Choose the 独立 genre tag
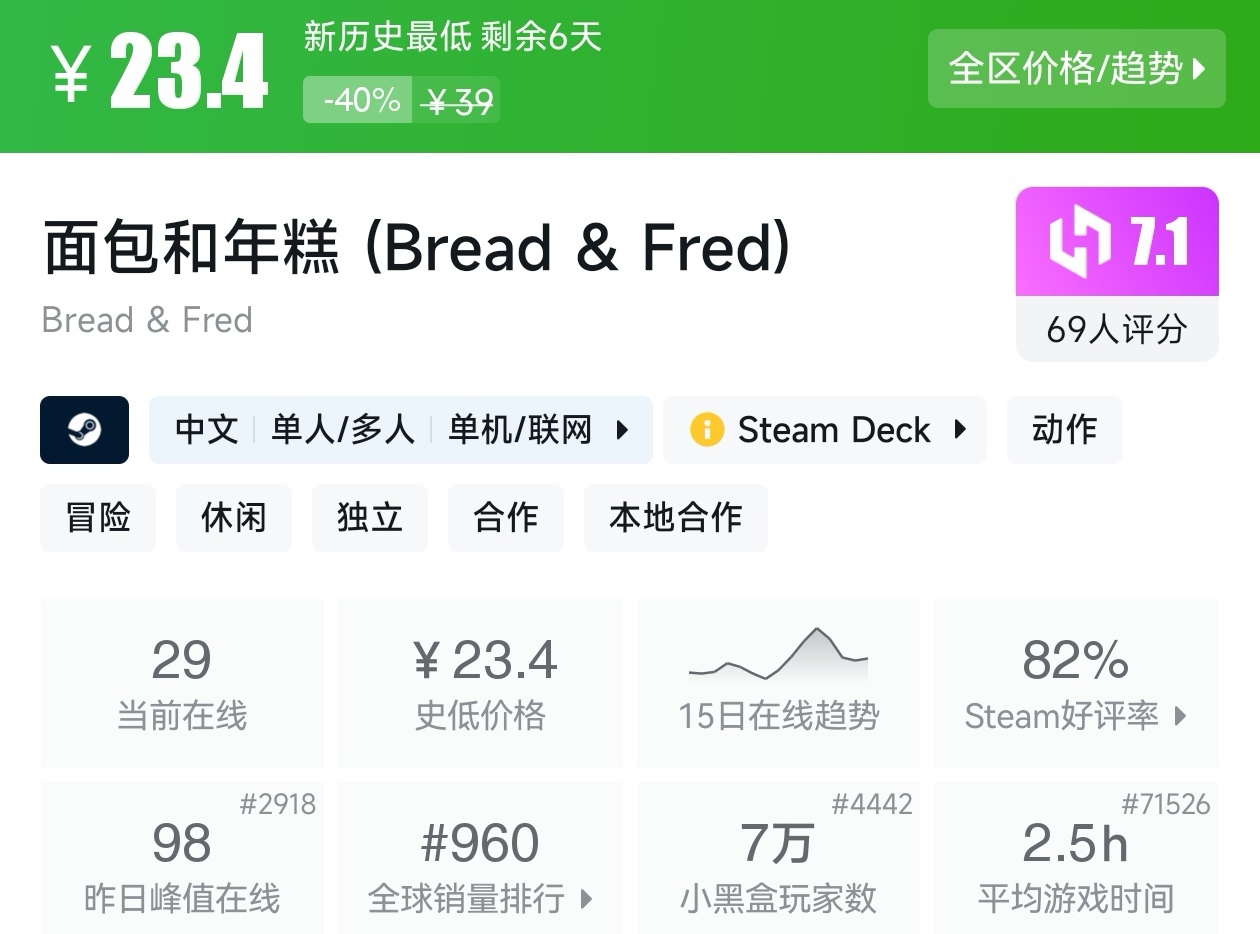This screenshot has width=1260, height=934. 369,518
